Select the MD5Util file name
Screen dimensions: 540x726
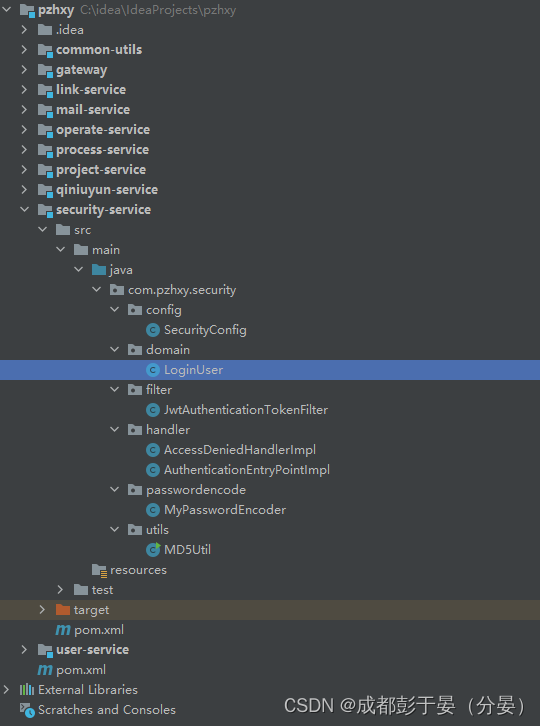188,550
